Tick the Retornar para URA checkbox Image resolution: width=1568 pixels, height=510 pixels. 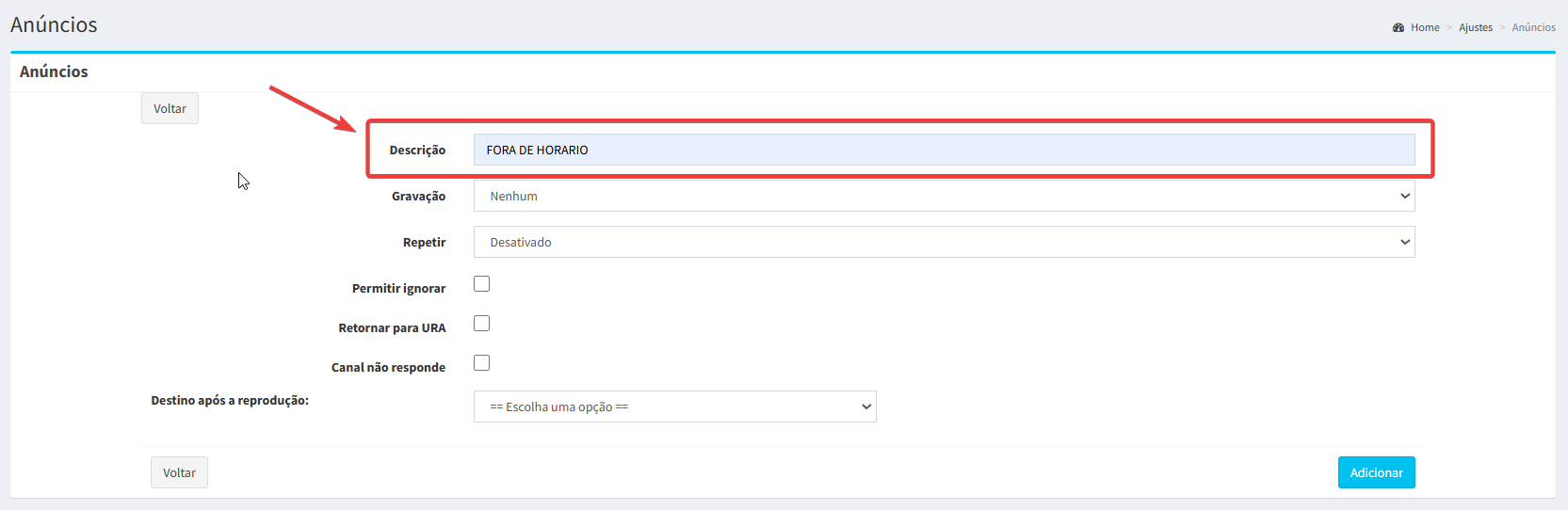click(x=481, y=324)
